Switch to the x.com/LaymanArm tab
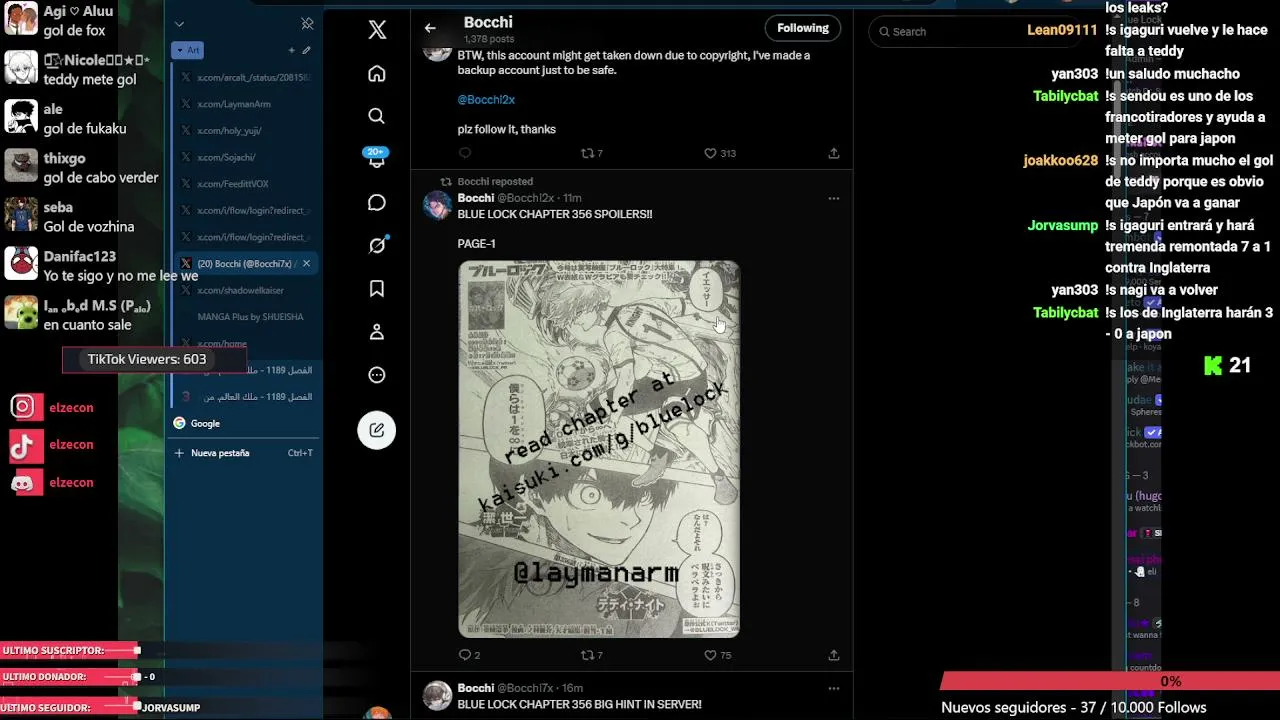Screen dimensions: 1280x720 point(245,104)
